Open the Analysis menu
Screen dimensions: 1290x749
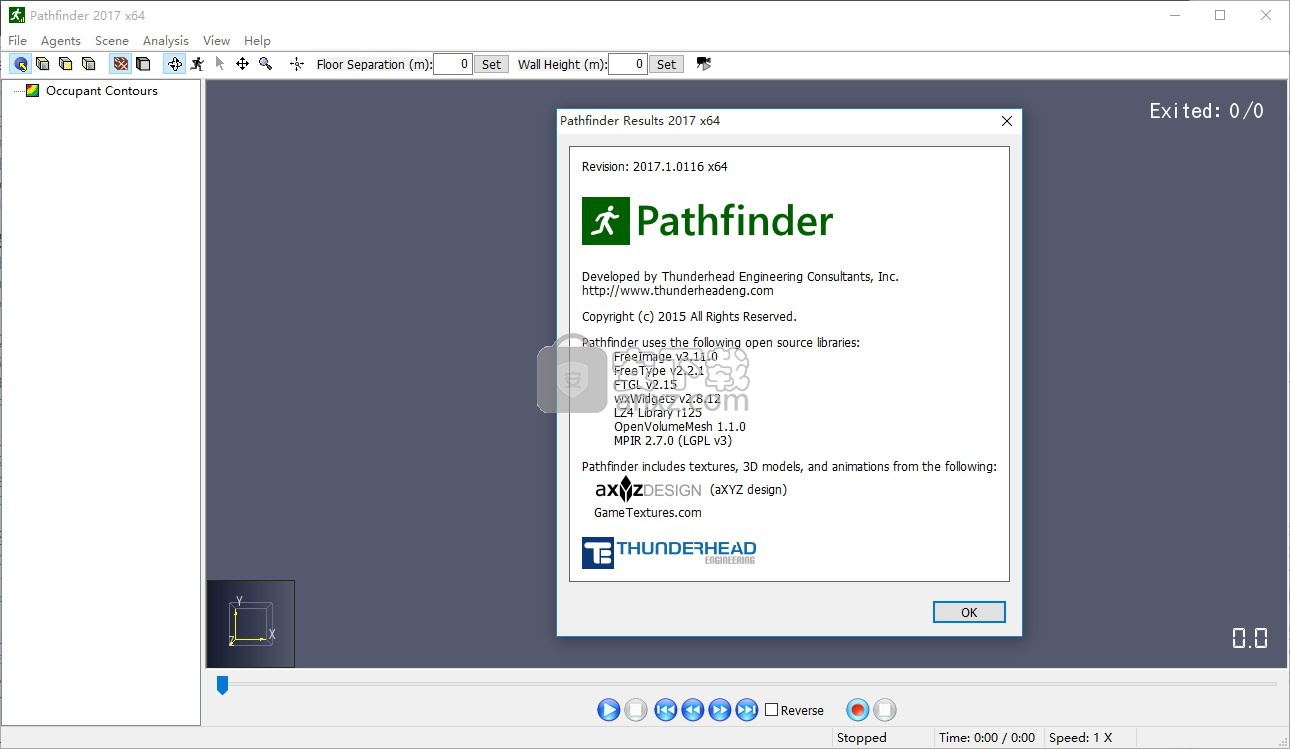coord(166,40)
